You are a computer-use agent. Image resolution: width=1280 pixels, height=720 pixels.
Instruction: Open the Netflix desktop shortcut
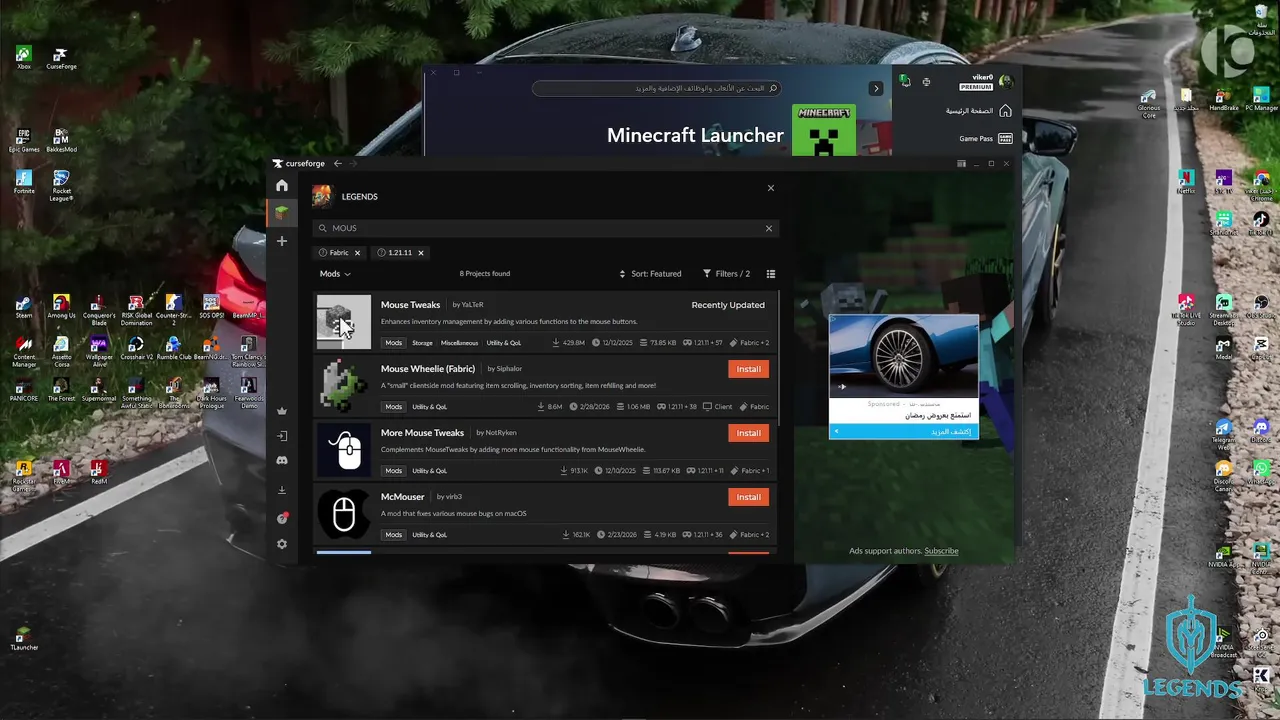pyautogui.click(x=1186, y=181)
